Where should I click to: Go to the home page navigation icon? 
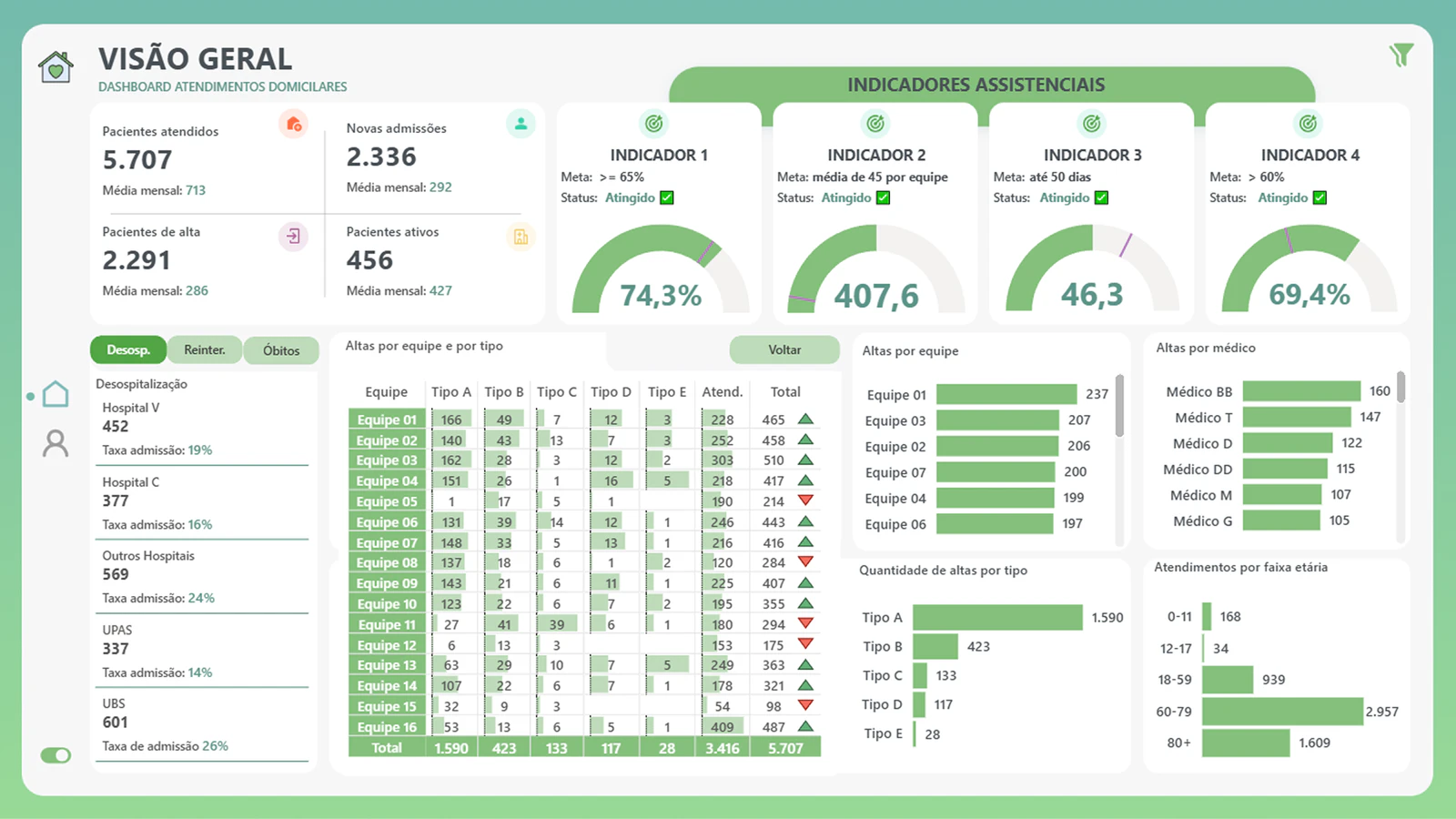[x=56, y=394]
